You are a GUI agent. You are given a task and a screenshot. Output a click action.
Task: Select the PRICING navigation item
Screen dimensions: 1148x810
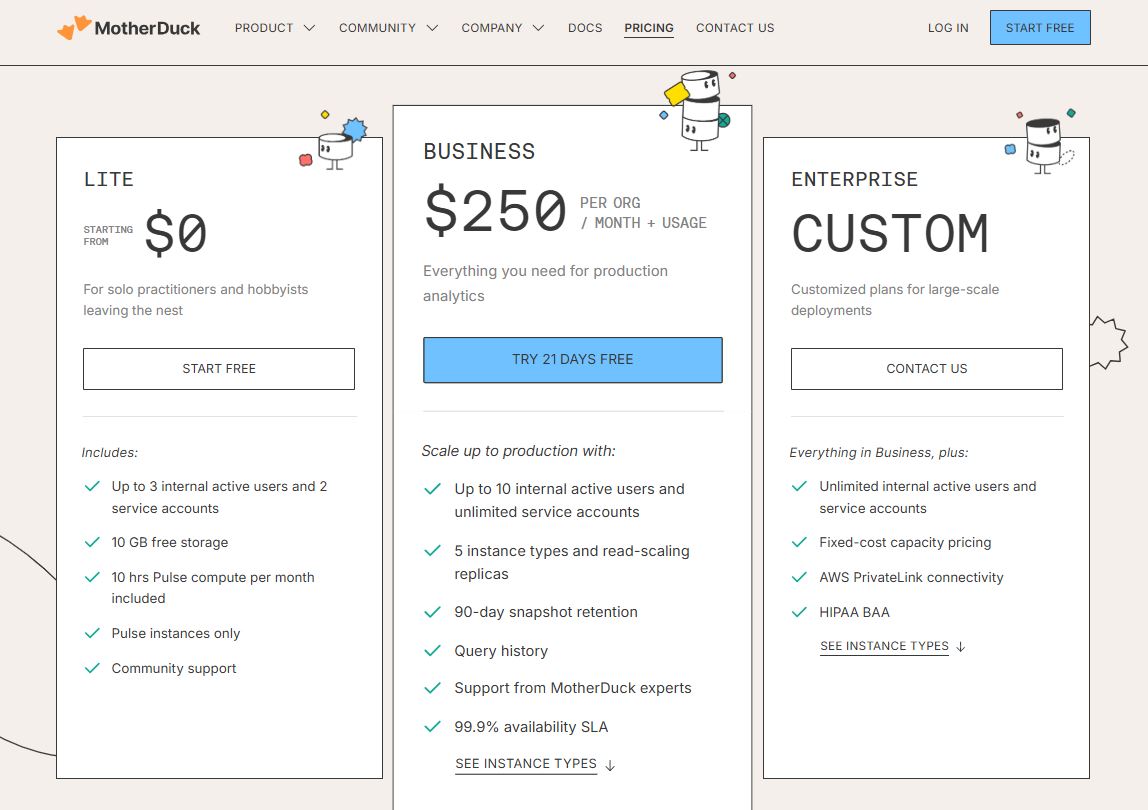point(648,28)
